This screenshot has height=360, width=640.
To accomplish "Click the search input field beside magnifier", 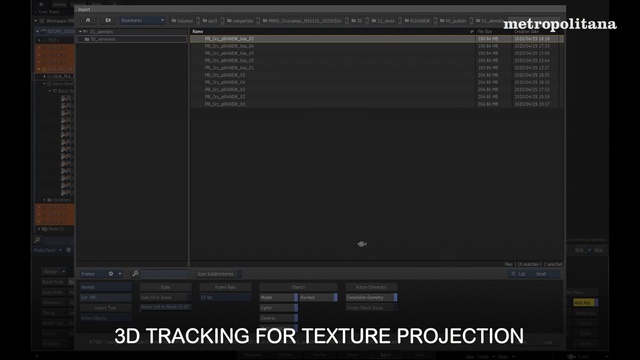I will point(164,273).
